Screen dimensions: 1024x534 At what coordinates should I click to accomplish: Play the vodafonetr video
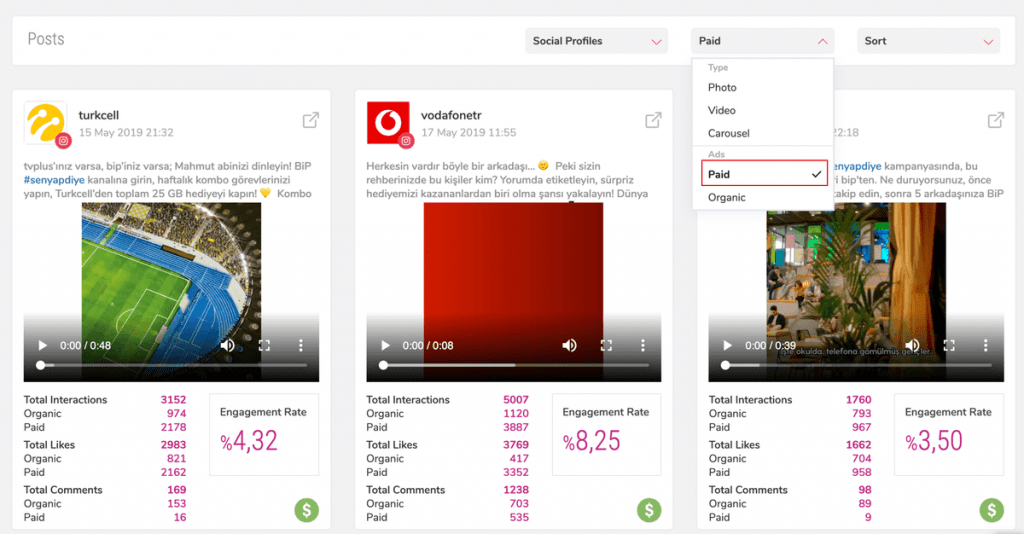click(385, 345)
